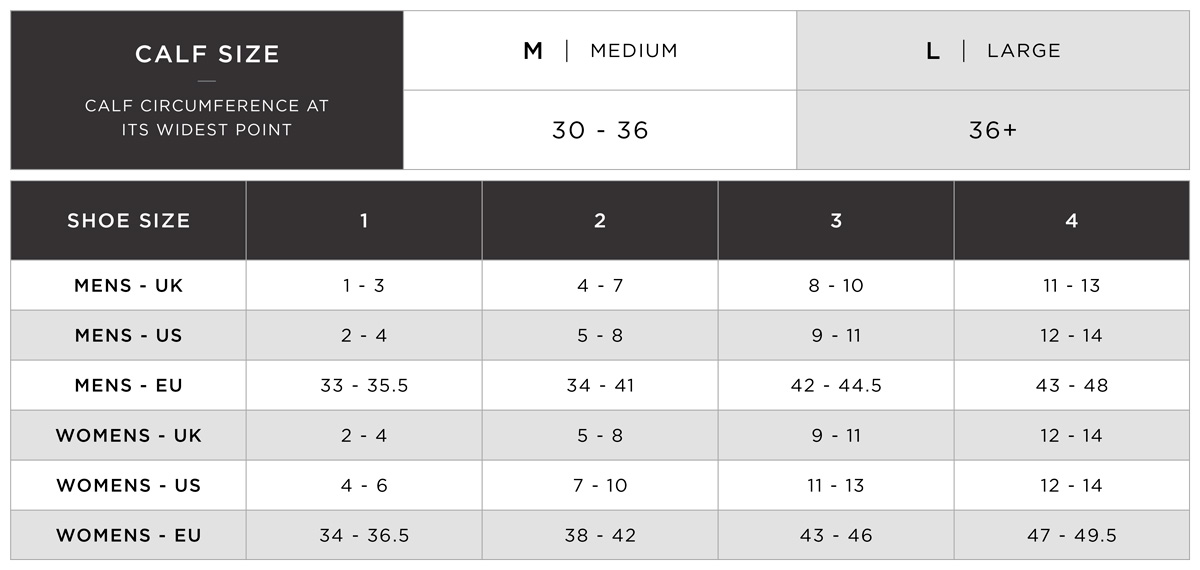Select shoe size column 4 header
This screenshot has height=570, width=1200.
click(1072, 221)
